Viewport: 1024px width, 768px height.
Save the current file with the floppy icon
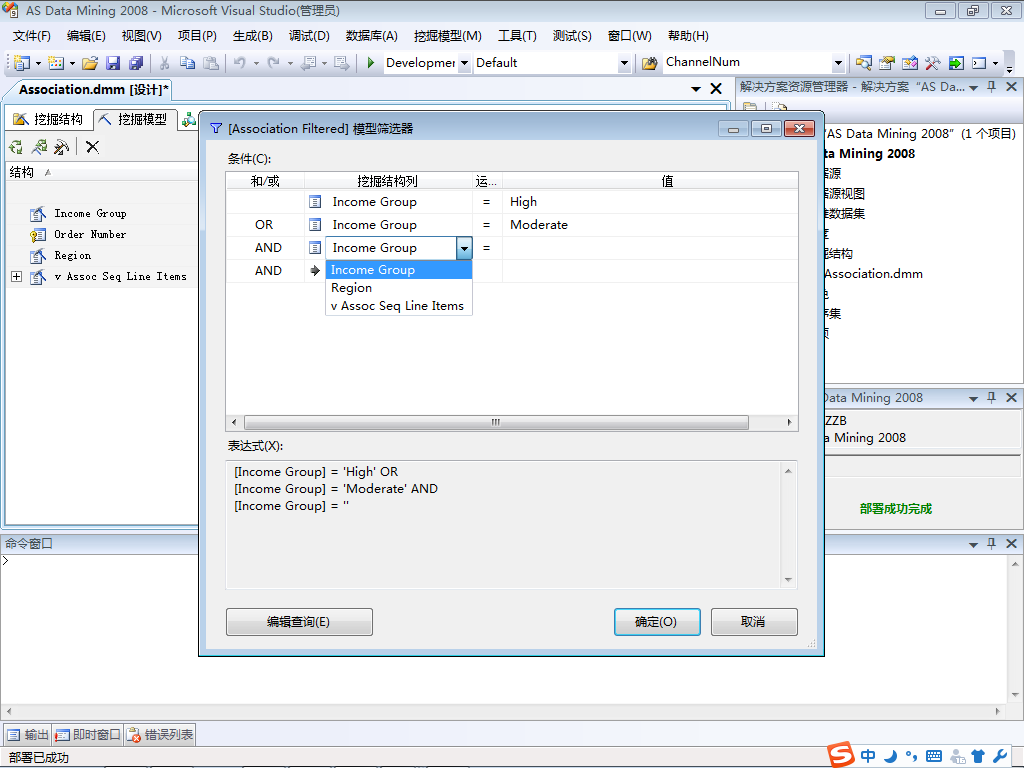click(x=113, y=63)
